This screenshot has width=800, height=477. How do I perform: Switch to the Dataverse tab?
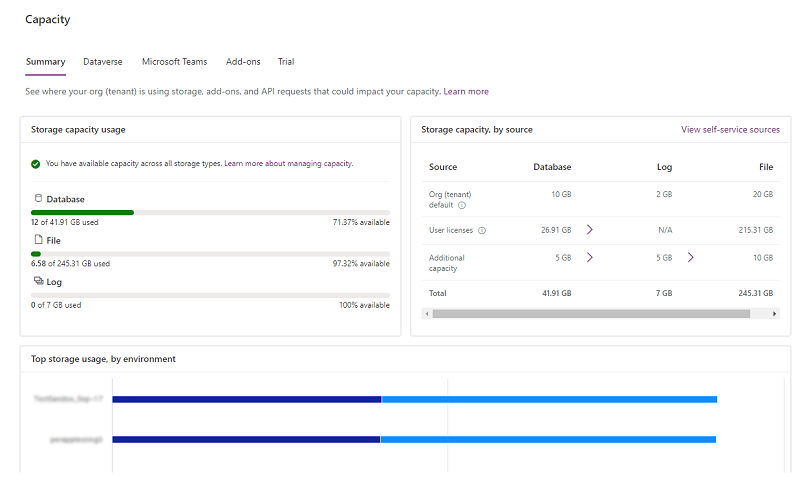(x=103, y=62)
